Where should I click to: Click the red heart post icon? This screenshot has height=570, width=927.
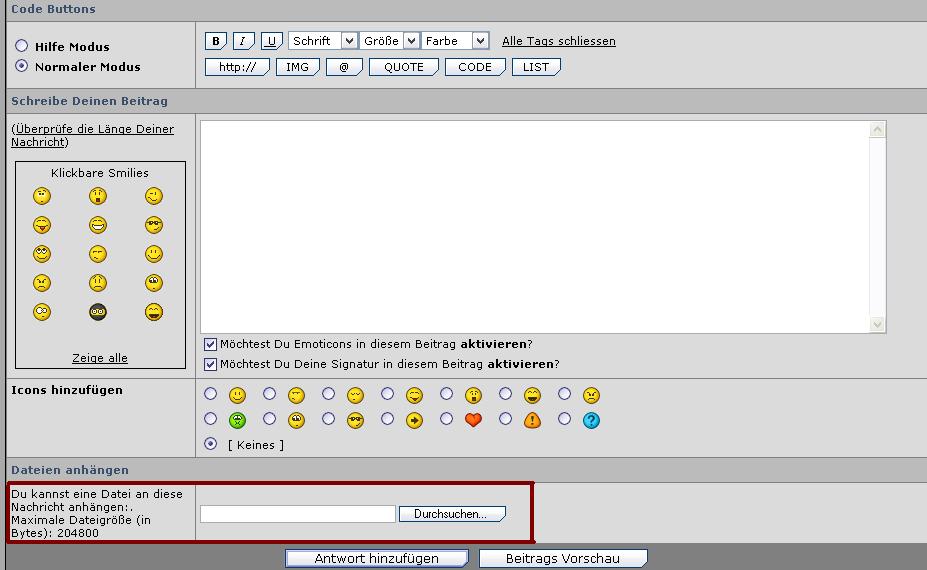[x=474, y=420]
